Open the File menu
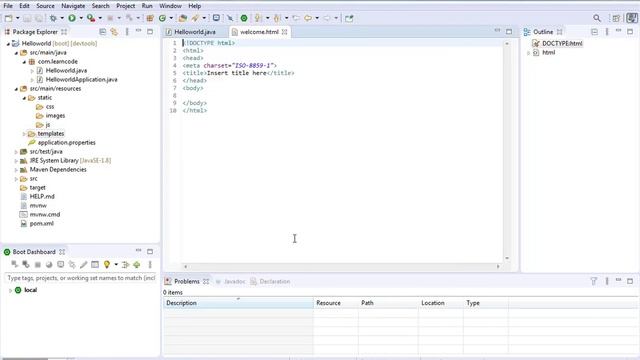Screen dimensions: 640x360 pyautogui.click(x=8, y=6)
